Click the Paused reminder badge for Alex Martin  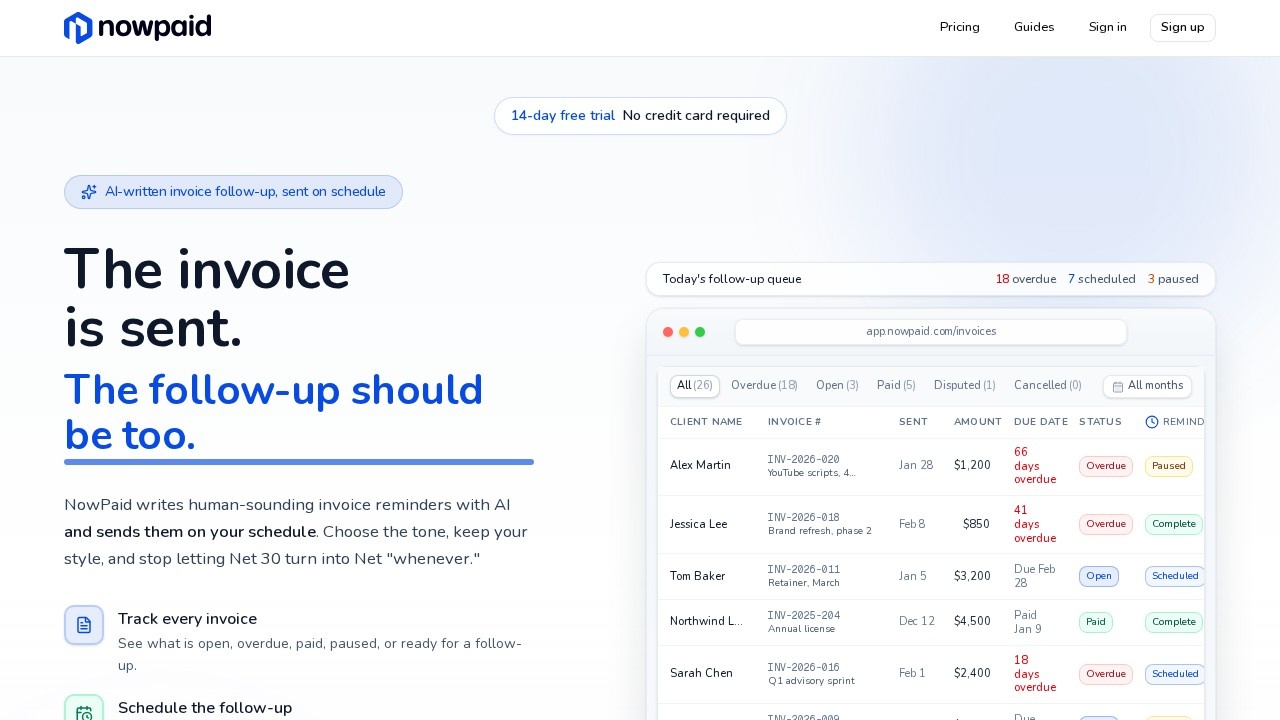[1169, 466]
